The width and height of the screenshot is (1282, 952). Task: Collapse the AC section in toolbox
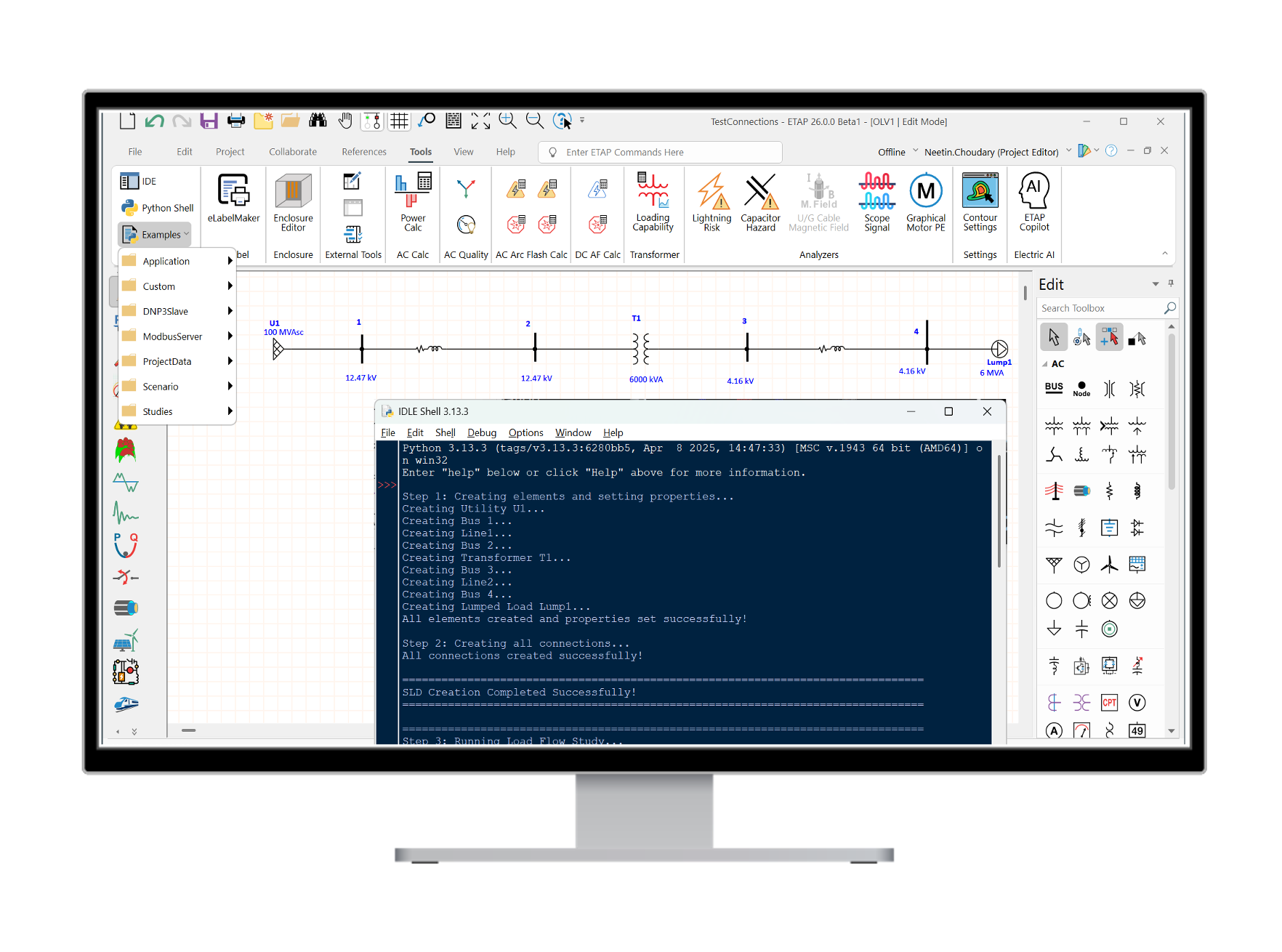1045,364
